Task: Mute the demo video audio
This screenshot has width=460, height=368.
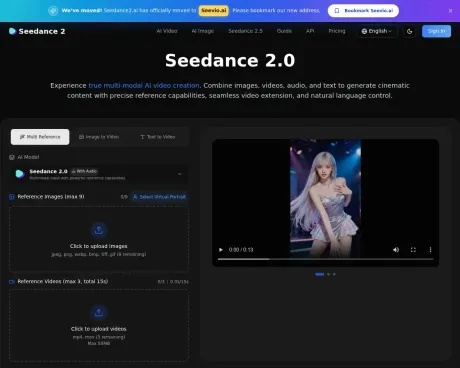Action: 396,250
